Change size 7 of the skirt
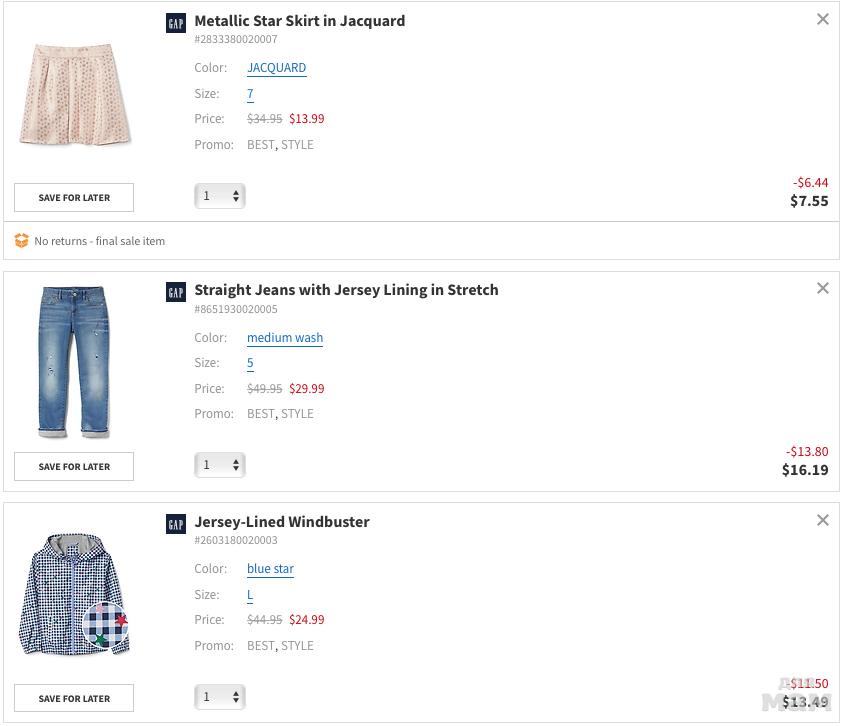847x726 pixels. pyautogui.click(x=250, y=94)
